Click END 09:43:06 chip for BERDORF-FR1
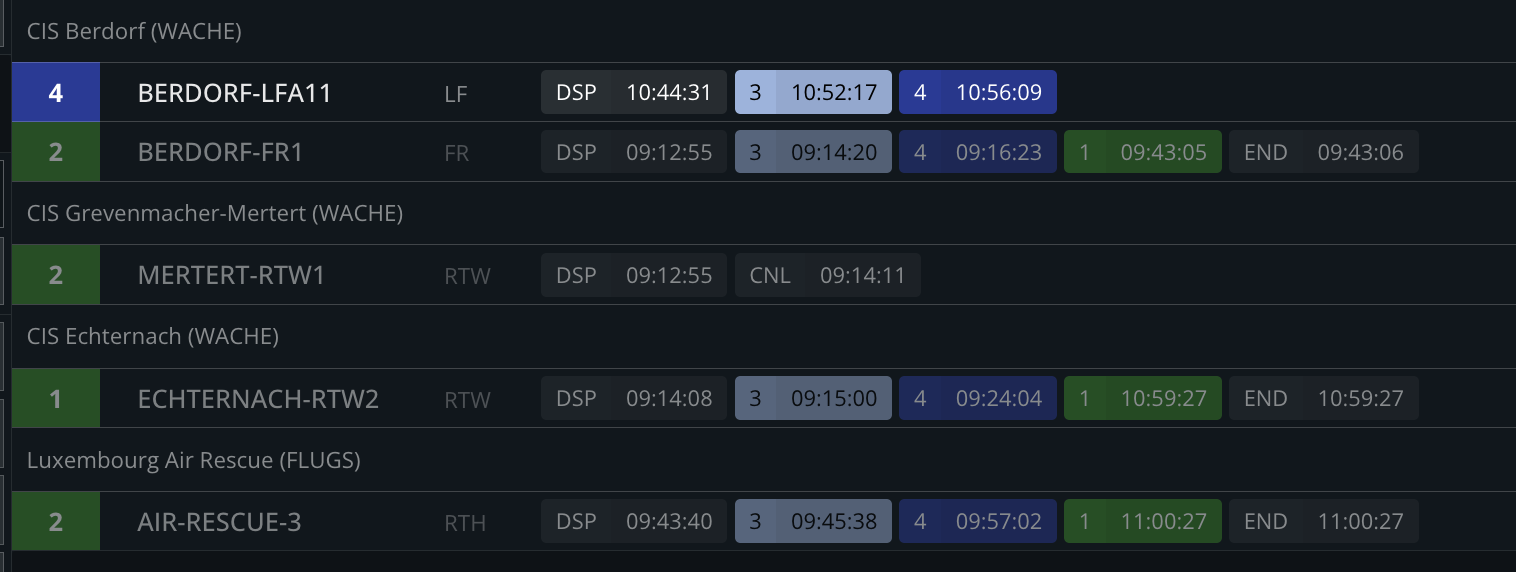The image size is (1516, 572). 1324,152
